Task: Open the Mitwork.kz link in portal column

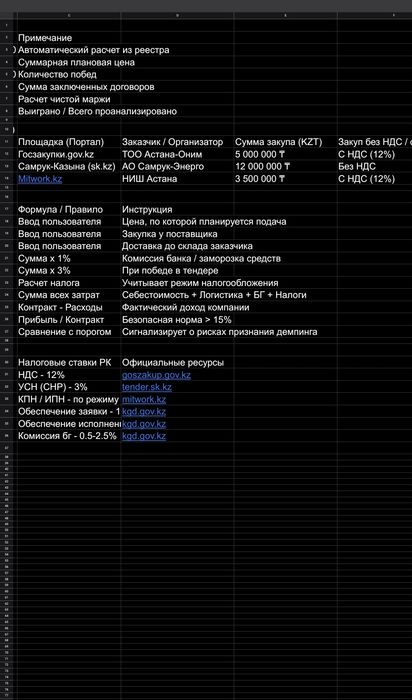Action: (x=40, y=179)
